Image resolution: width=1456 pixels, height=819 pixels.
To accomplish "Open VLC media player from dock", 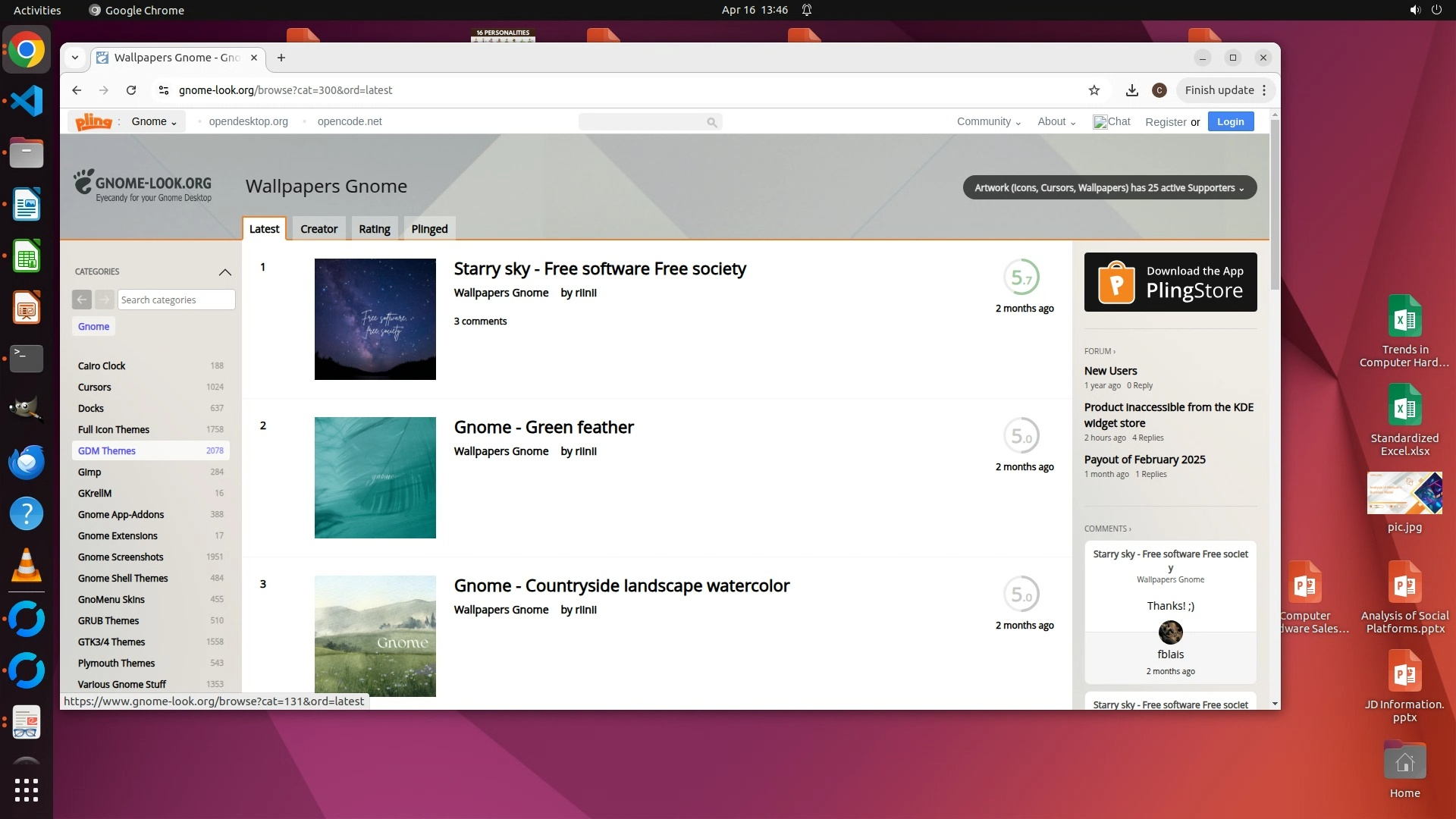I will 27,566.
